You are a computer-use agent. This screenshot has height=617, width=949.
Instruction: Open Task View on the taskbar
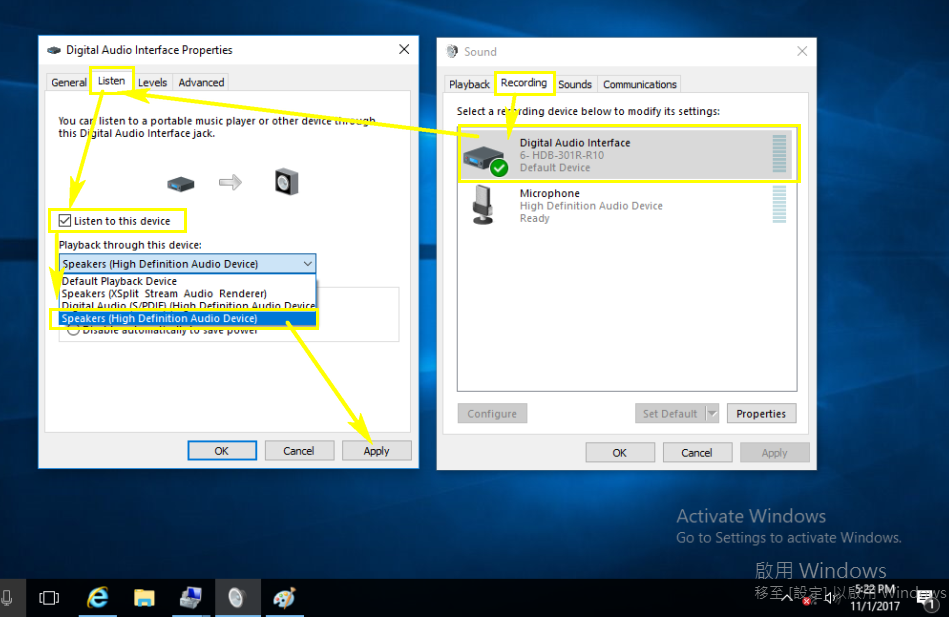[49, 598]
